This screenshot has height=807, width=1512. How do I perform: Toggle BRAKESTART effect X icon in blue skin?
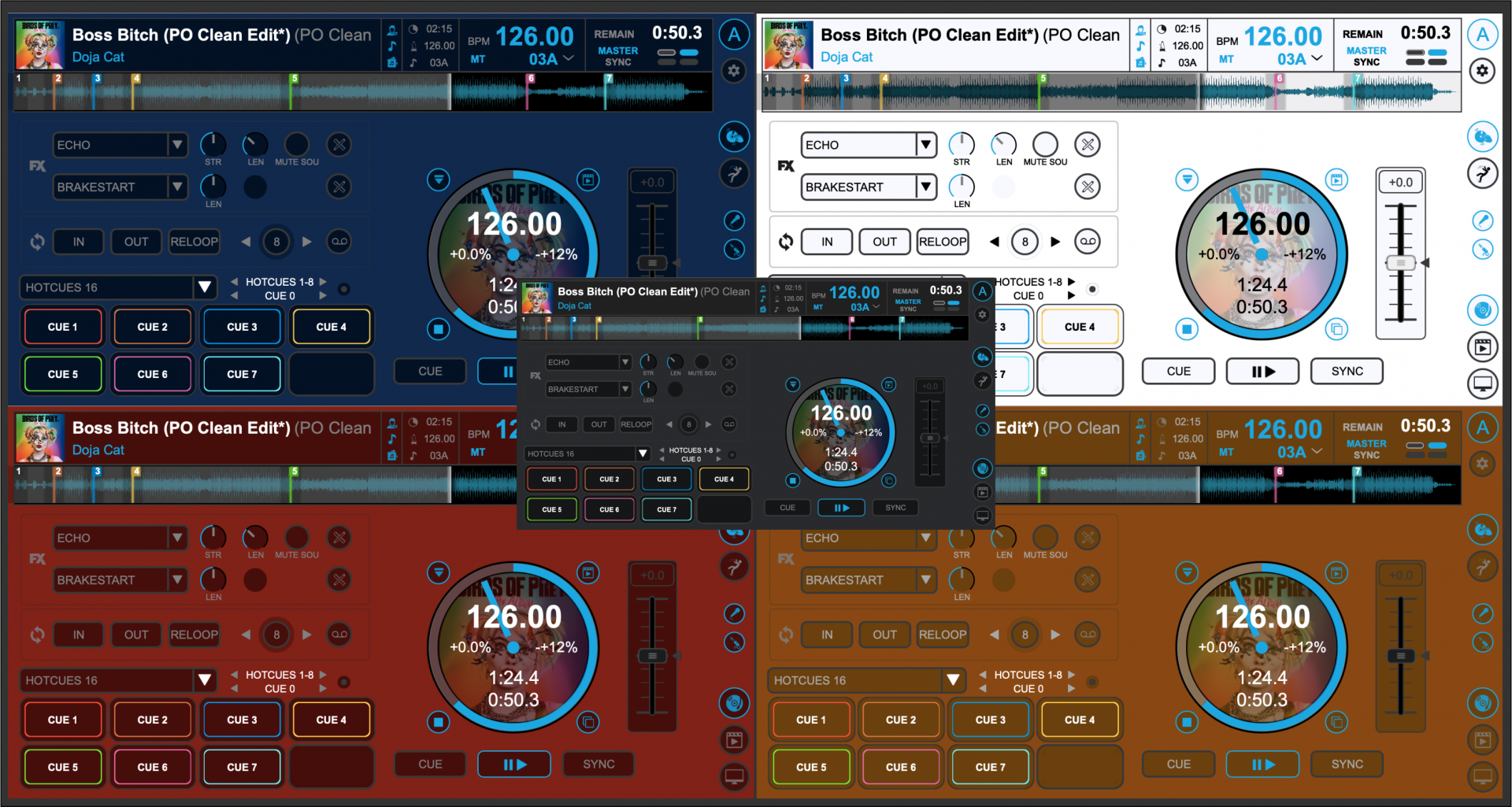pos(339,187)
